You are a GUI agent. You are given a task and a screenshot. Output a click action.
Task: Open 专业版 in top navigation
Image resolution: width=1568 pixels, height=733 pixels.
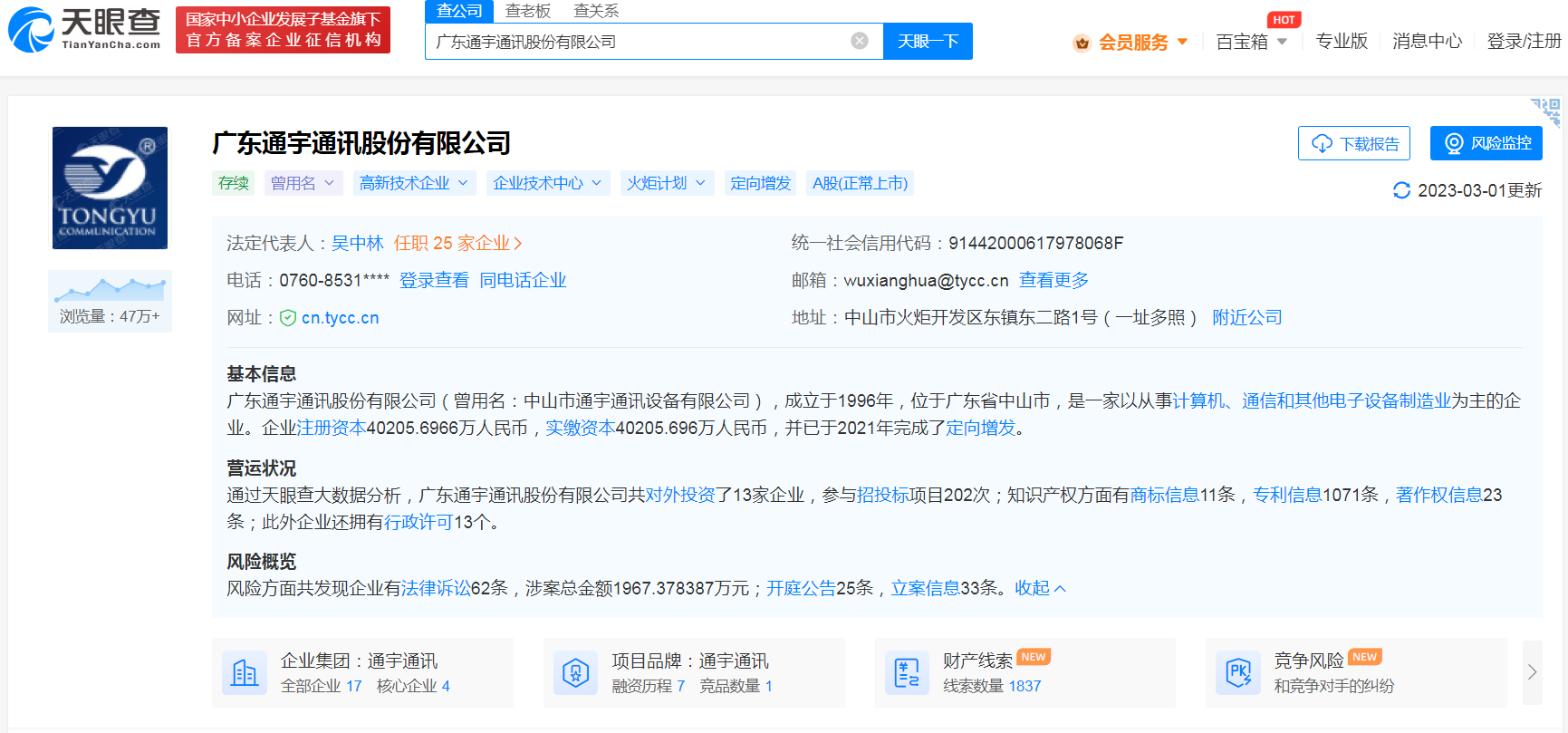[1342, 42]
